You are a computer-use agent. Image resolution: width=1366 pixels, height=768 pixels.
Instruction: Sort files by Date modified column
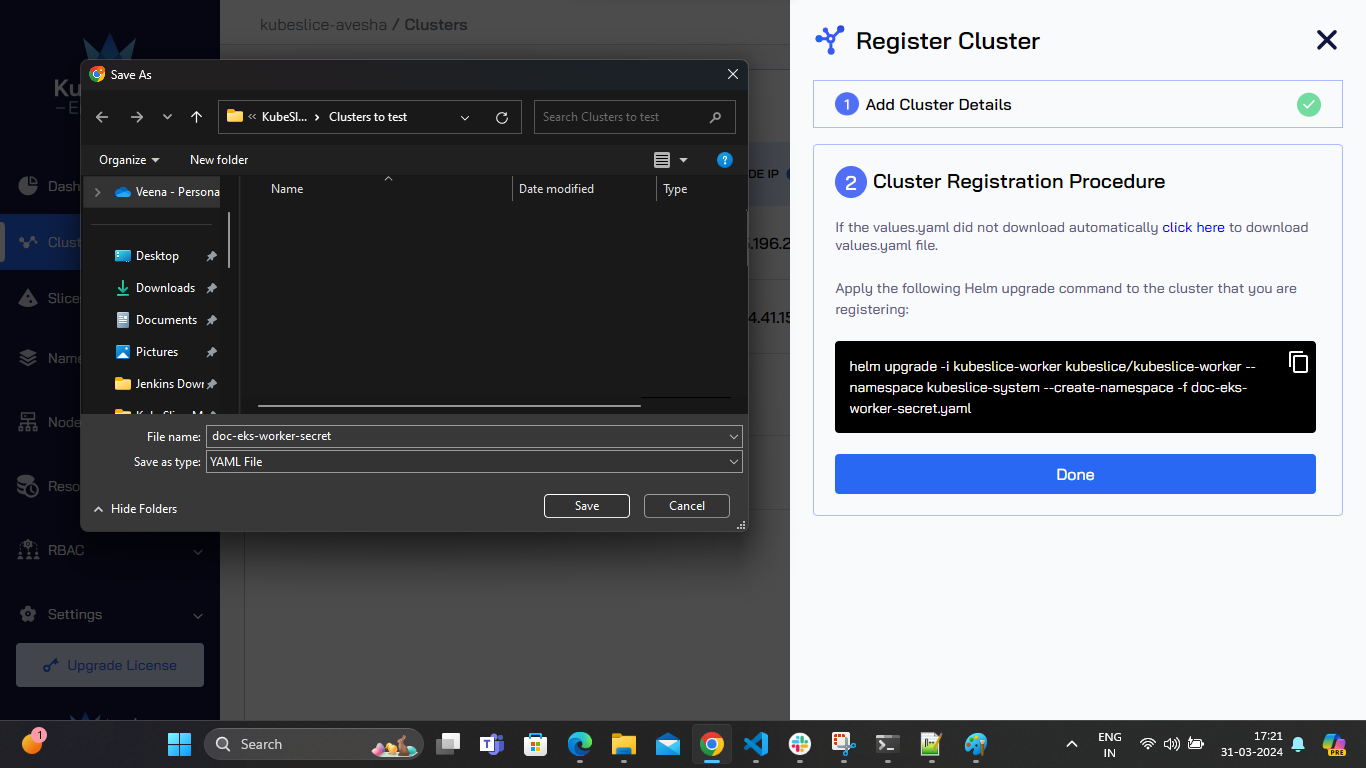click(x=556, y=189)
